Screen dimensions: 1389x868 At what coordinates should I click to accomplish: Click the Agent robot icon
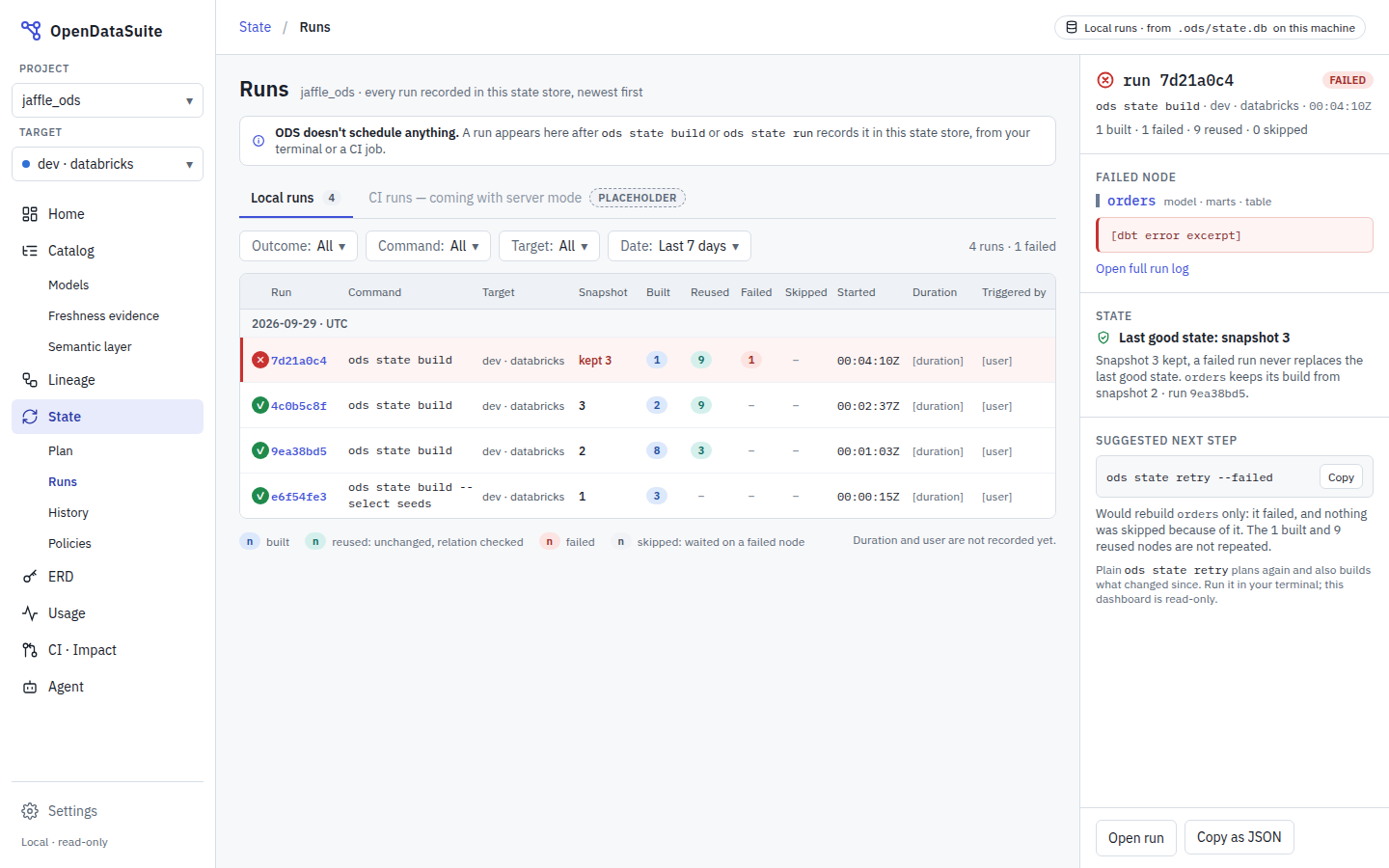[30, 687]
